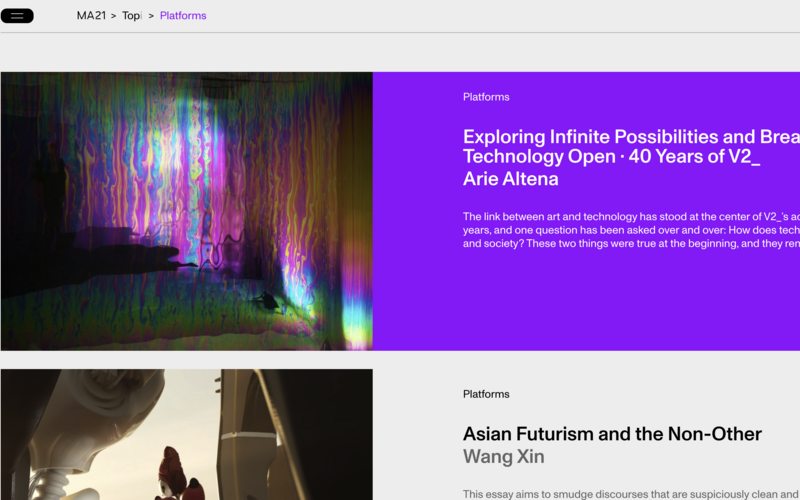Click the 'This essay aims to smudge' excerpt
Image resolution: width=800 pixels, height=500 pixels.
click(630, 494)
